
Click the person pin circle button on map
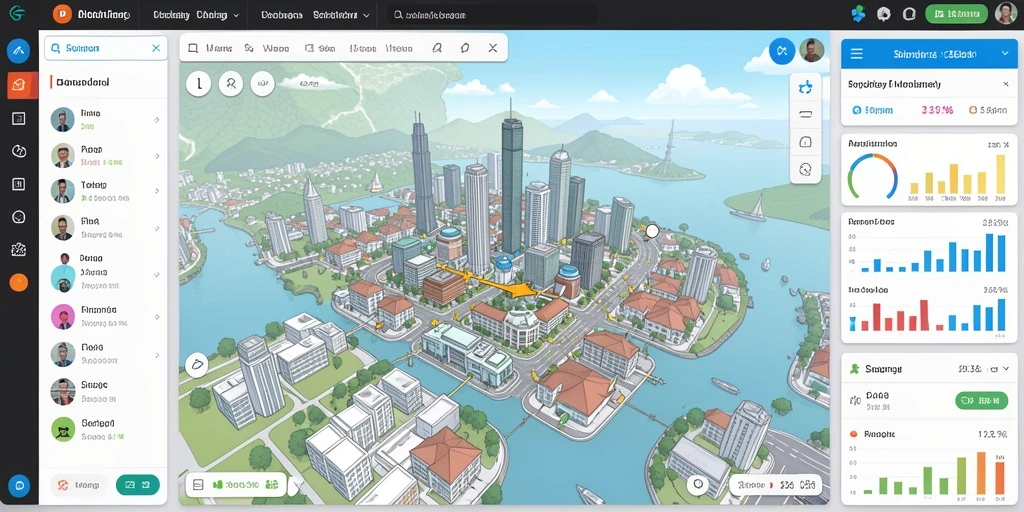tap(231, 84)
